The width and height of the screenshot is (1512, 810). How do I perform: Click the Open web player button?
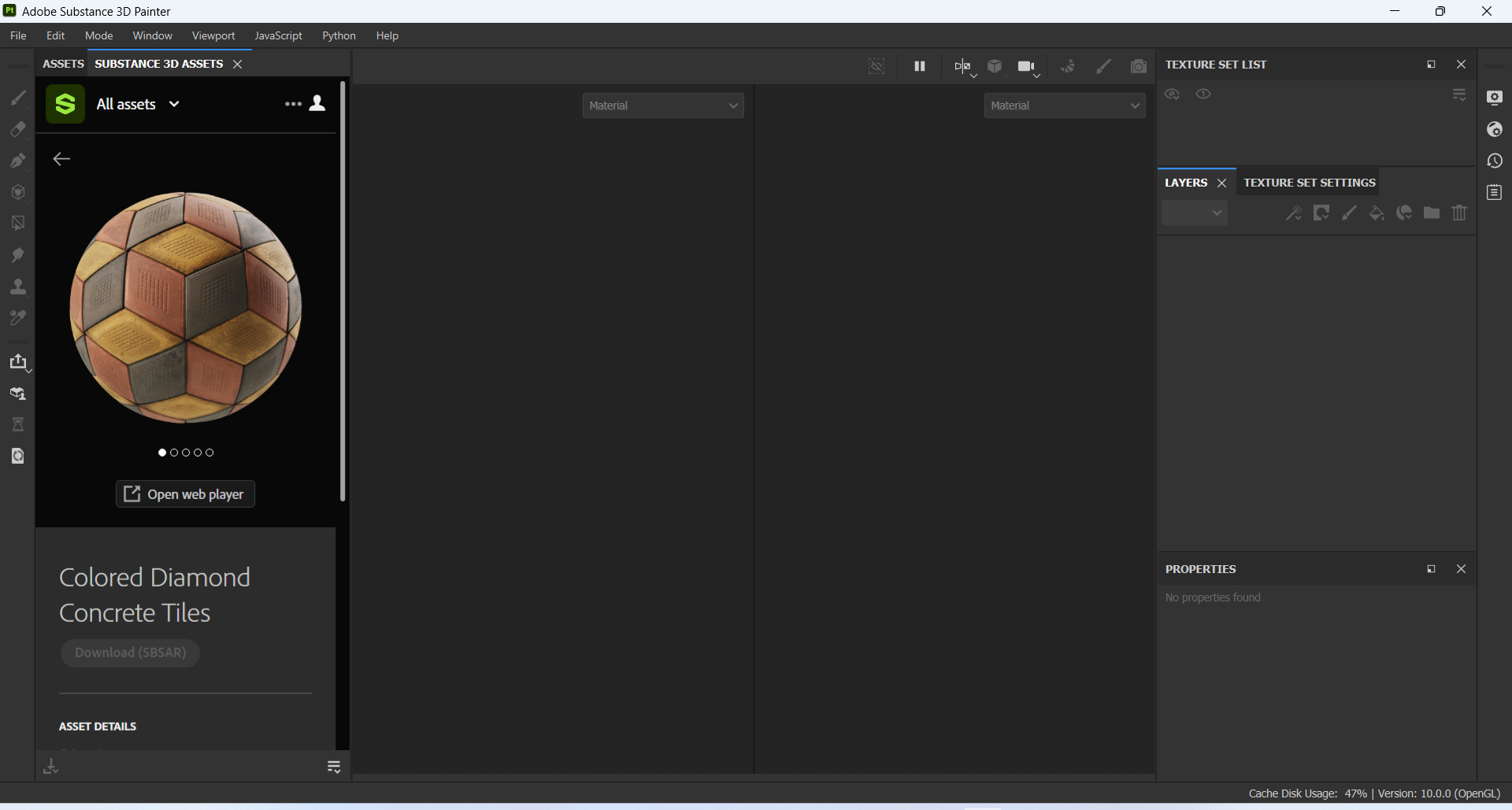[186, 494]
